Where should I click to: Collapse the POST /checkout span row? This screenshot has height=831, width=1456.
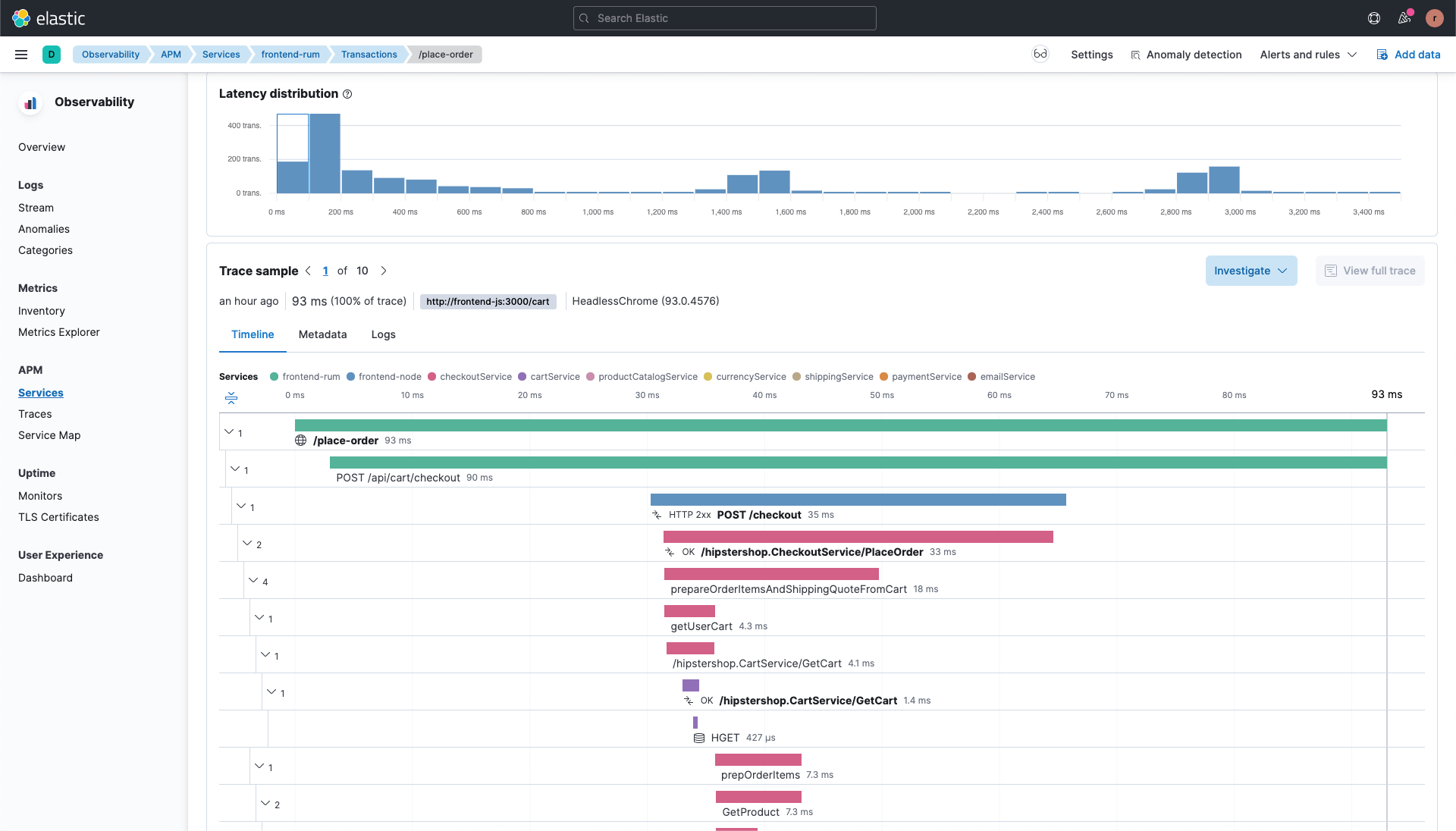(x=241, y=506)
